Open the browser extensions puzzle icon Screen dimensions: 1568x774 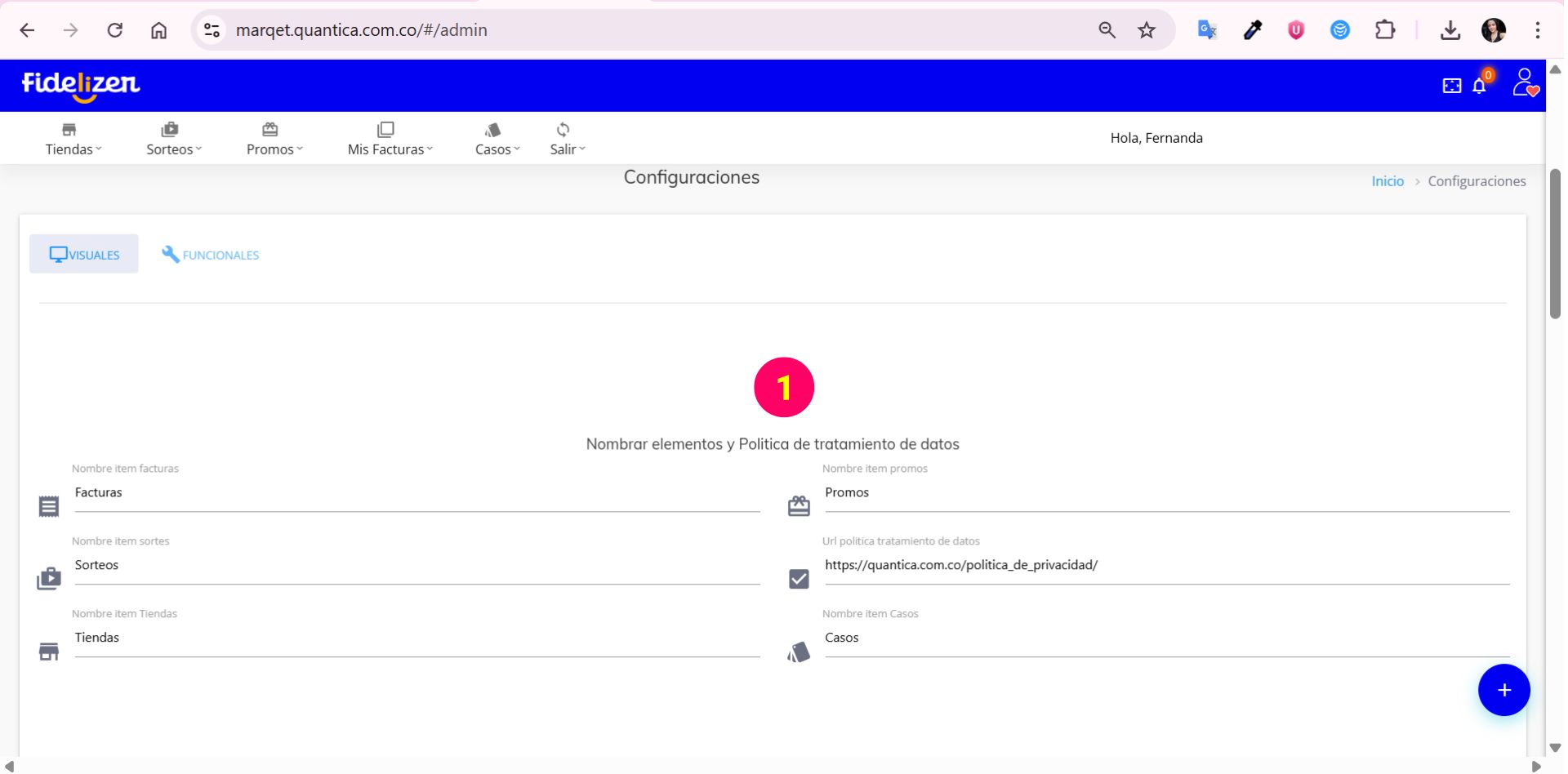(1384, 30)
